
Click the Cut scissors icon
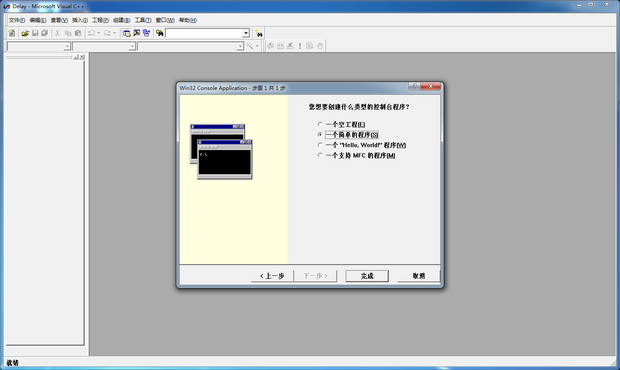(x=57, y=33)
